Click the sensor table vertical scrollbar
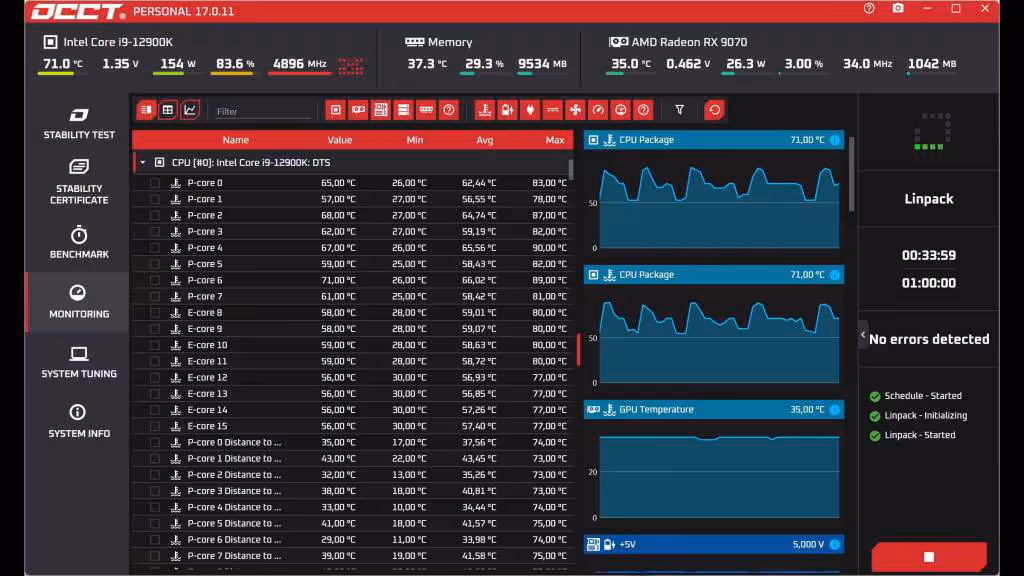Viewport: 1024px width, 576px height. tap(571, 169)
